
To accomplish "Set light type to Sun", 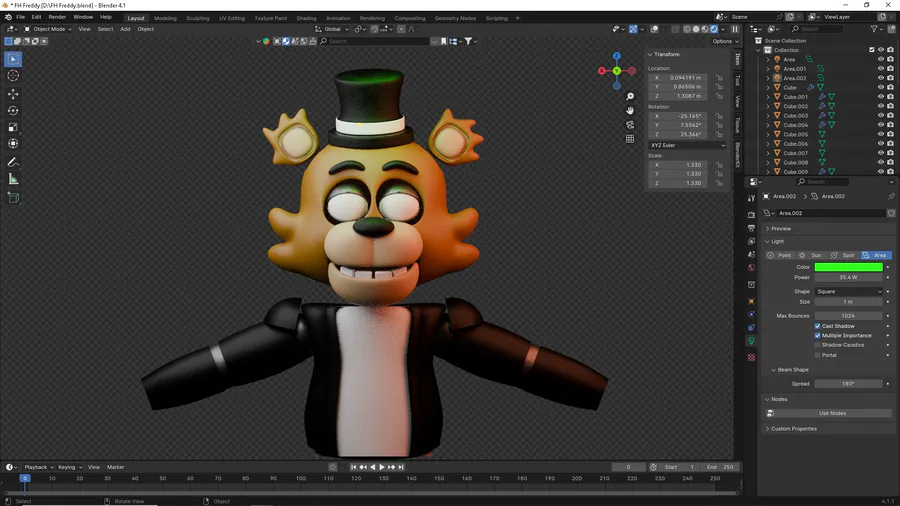I will pos(812,255).
